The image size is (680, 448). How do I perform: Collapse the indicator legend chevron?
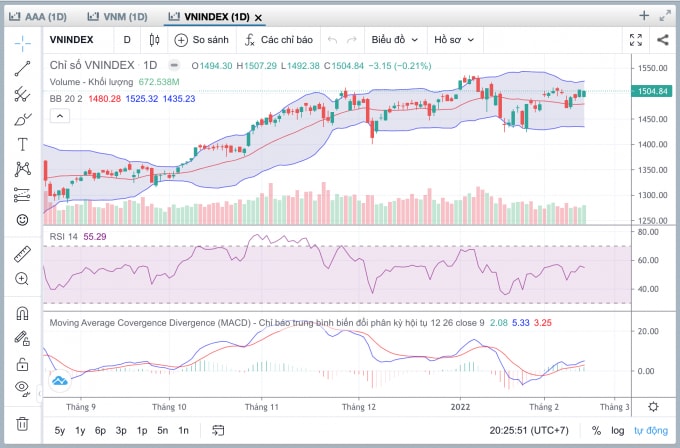point(60,116)
